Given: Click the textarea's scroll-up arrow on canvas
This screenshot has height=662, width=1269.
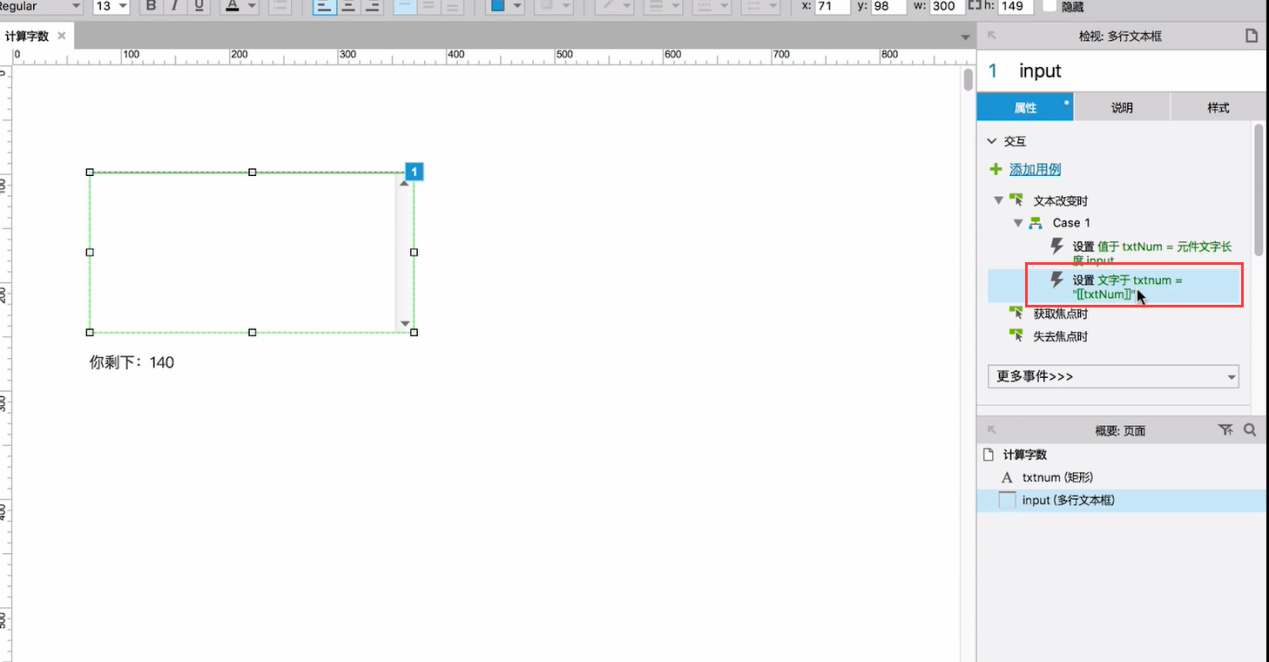Looking at the screenshot, I should point(405,183).
